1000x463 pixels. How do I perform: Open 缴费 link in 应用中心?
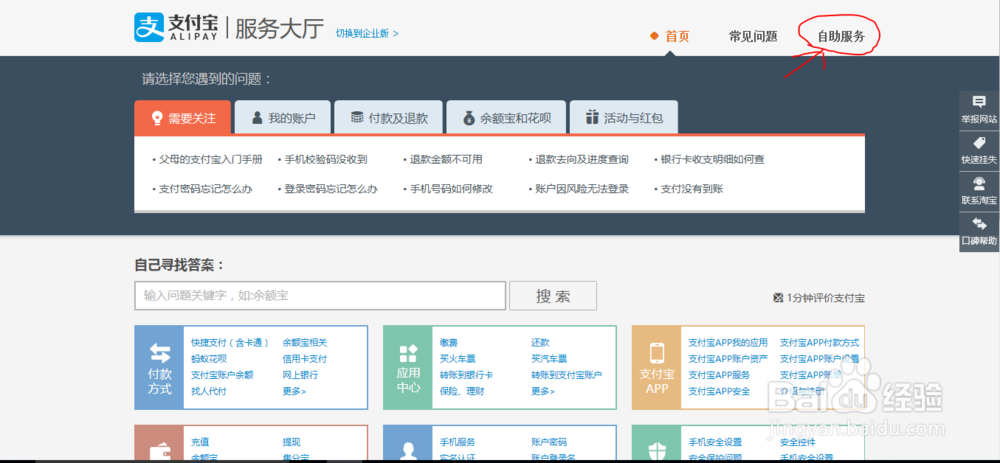click(x=448, y=342)
